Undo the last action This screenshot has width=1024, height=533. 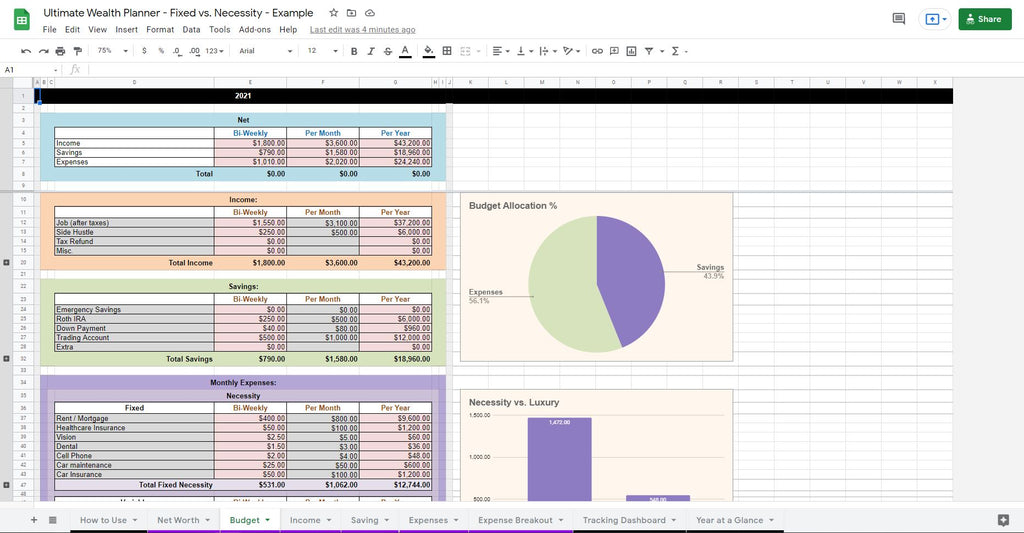26,51
